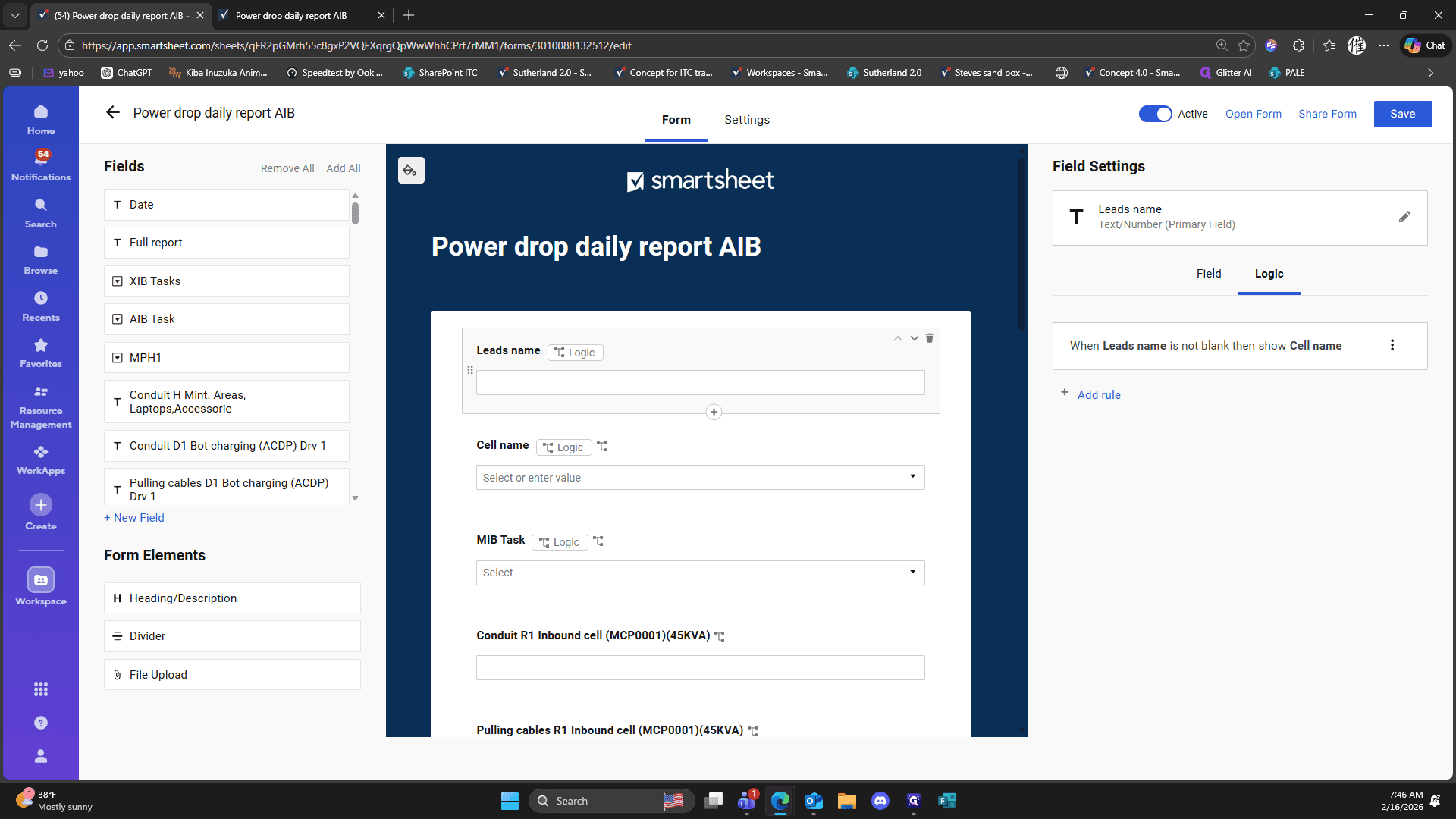The height and width of the screenshot is (819, 1456).
Task: Toggle the Active form switch
Action: pos(1156,114)
